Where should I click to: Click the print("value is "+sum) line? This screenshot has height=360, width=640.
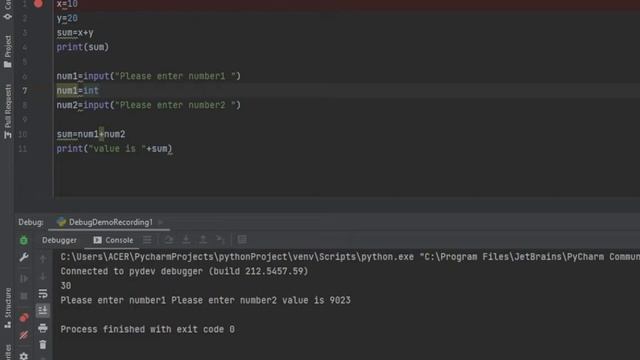(x=115, y=149)
